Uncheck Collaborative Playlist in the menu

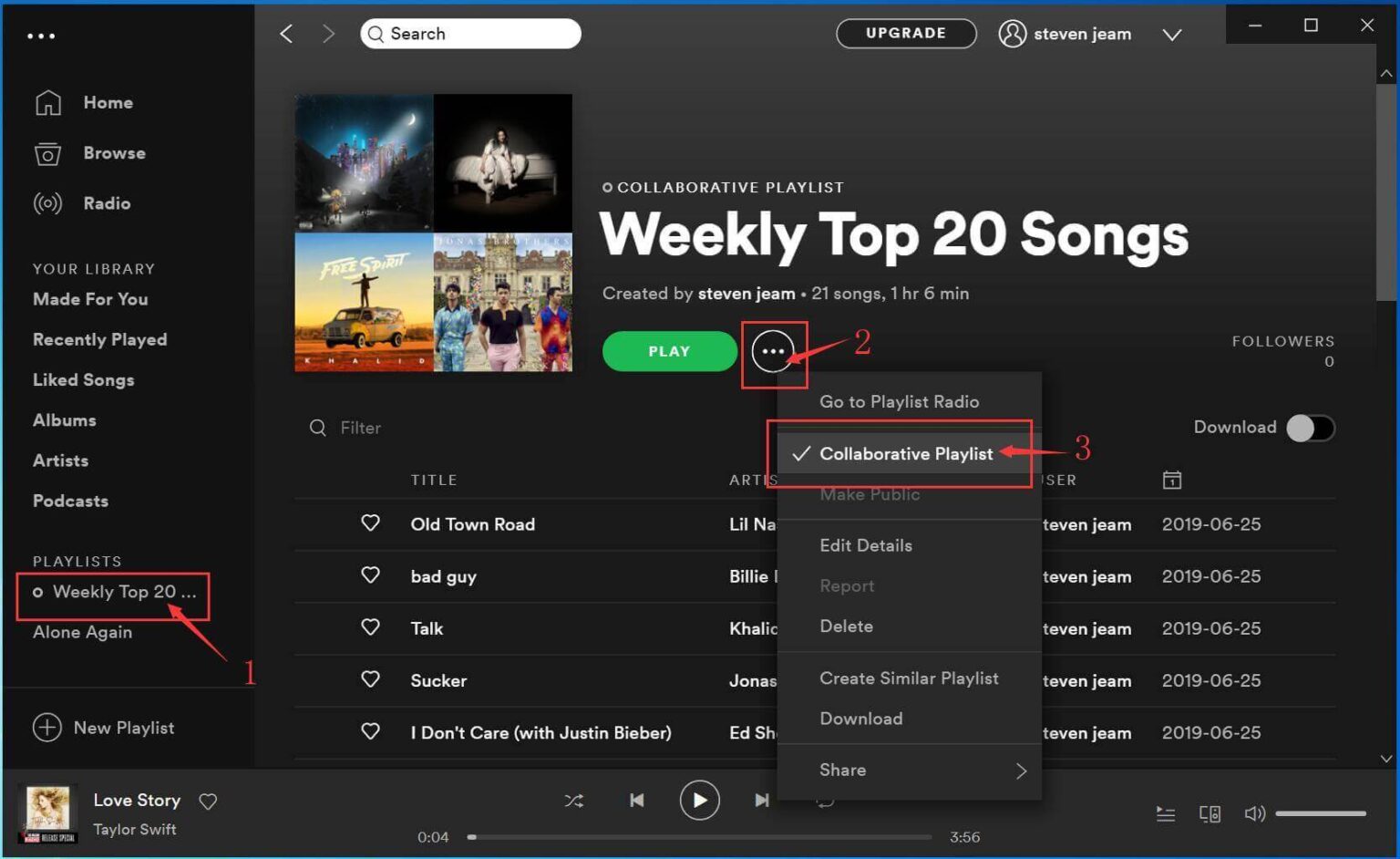(905, 454)
